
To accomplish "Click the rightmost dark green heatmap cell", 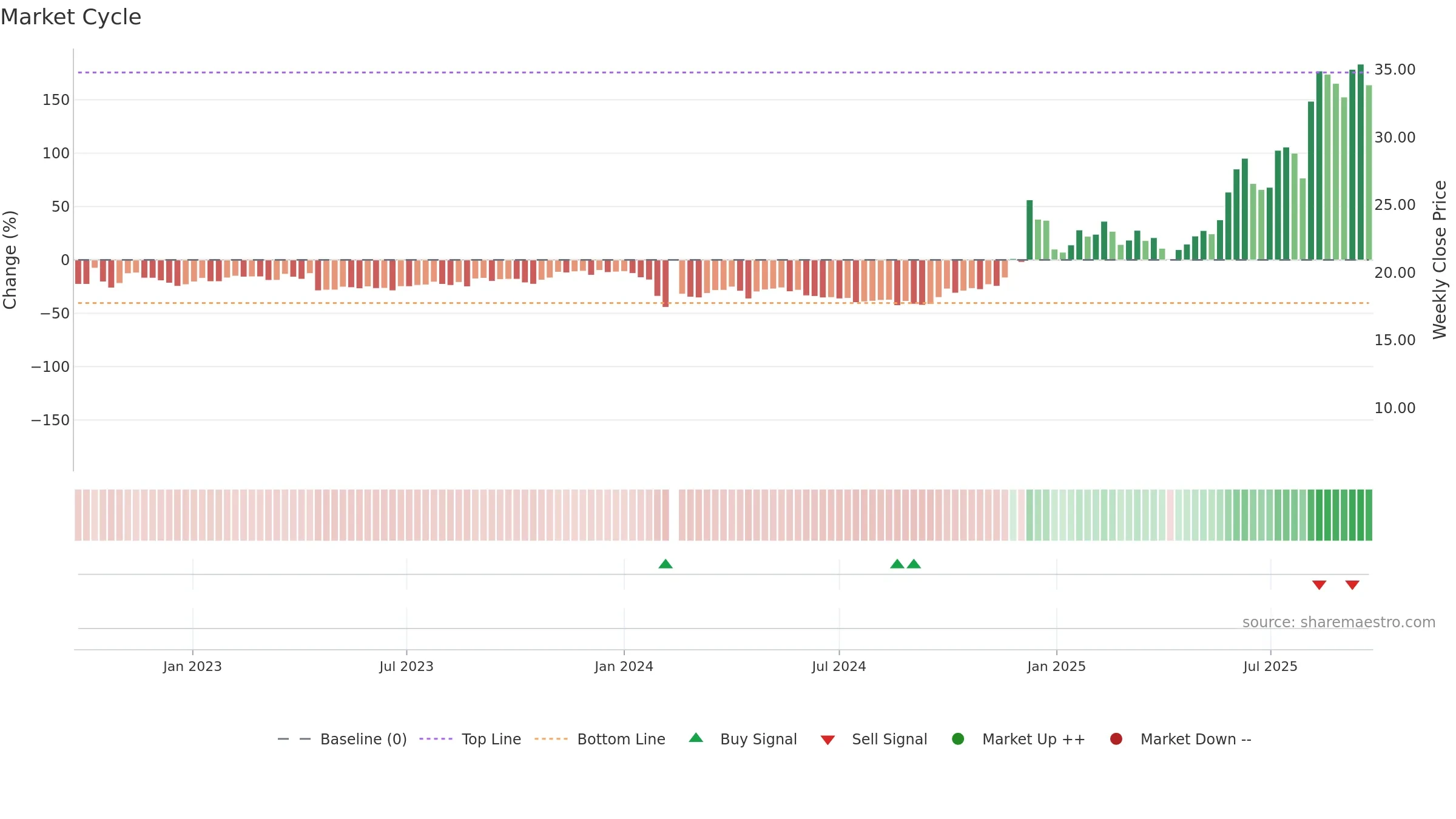I will pos(1369,515).
